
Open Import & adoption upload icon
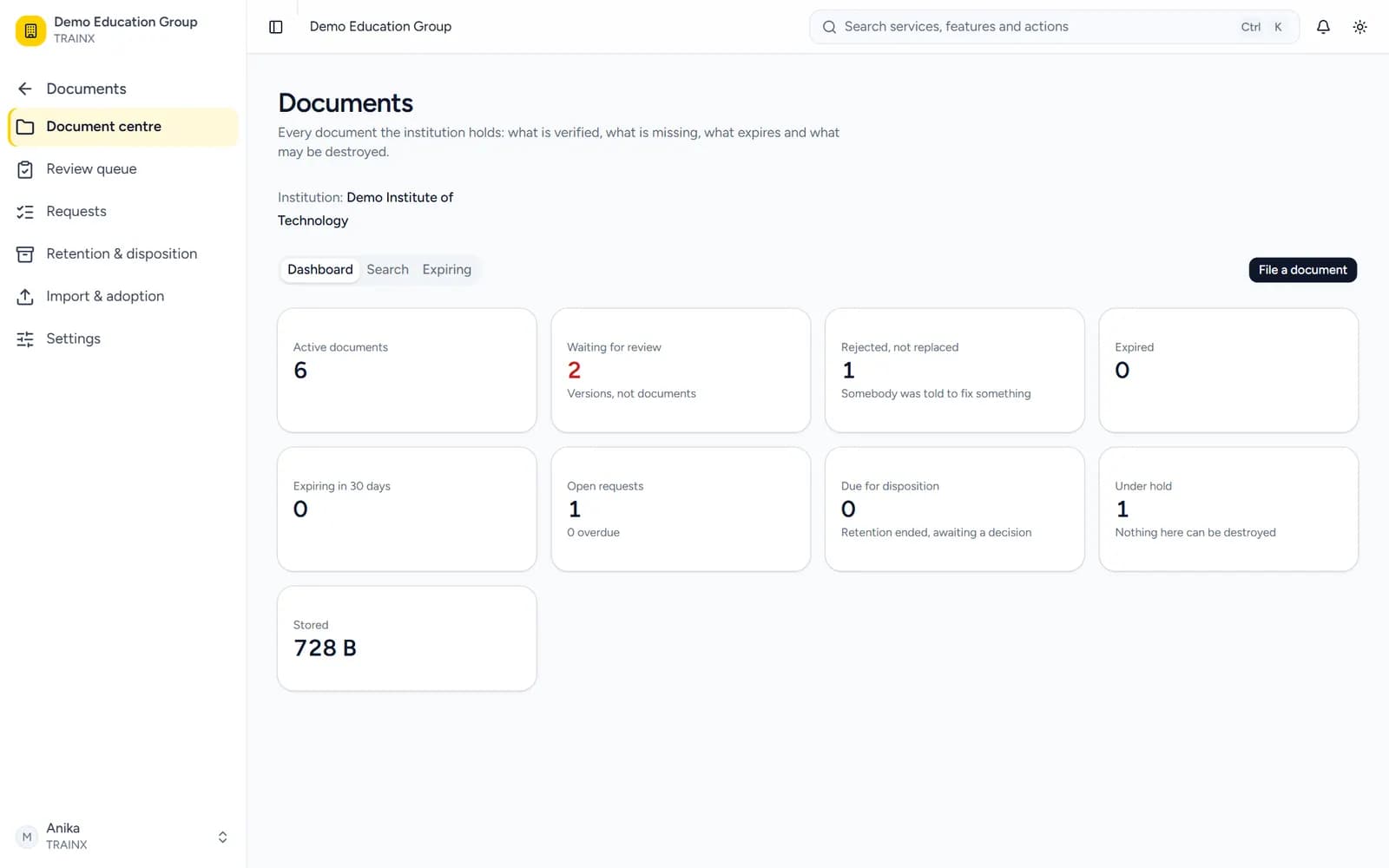(x=25, y=297)
